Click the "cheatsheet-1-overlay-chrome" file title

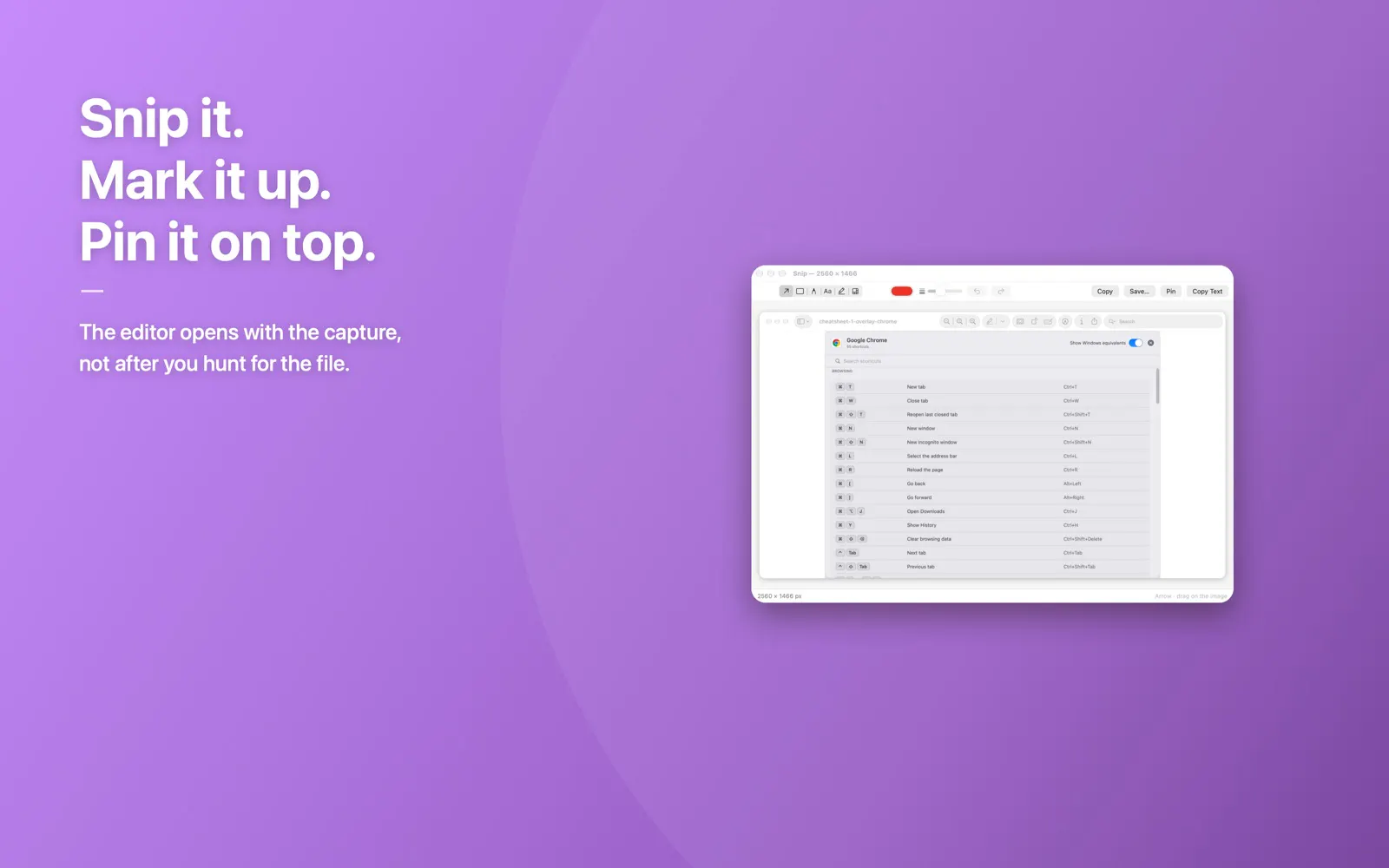[x=858, y=321]
